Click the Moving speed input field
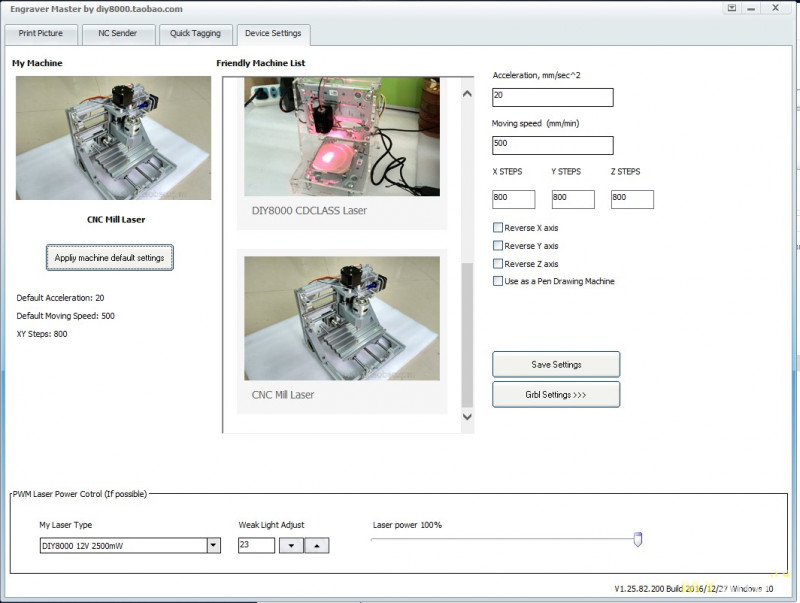The height and width of the screenshot is (603, 800). click(553, 145)
